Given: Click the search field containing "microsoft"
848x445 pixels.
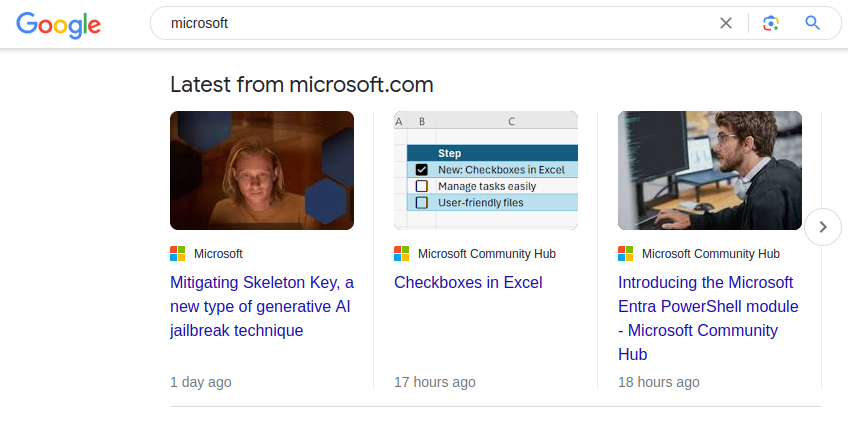Looking at the screenshot, I should [x=430, y=23].
